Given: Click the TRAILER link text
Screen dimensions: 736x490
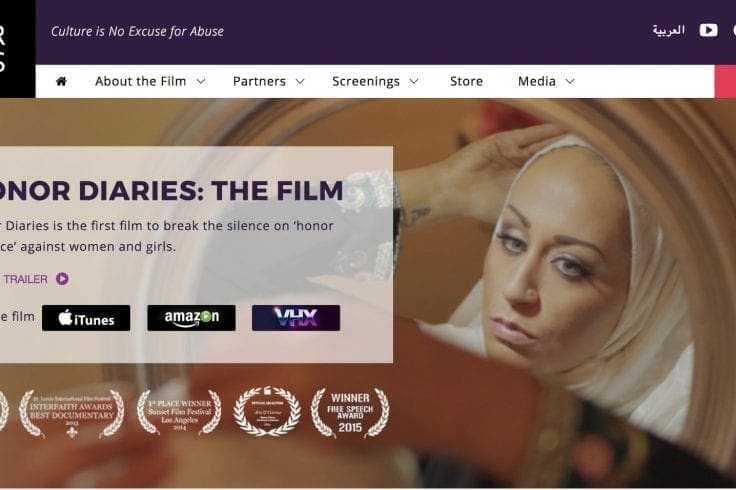Looking at the screenshot, I should point(25,279).
